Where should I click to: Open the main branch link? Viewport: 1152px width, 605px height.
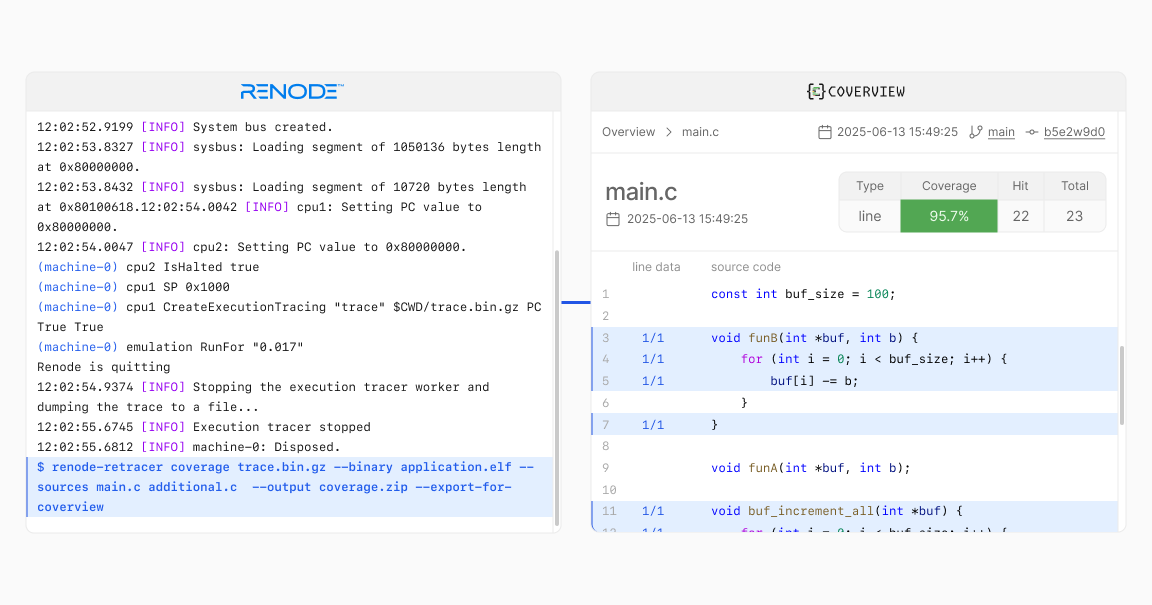[1000, 131]
